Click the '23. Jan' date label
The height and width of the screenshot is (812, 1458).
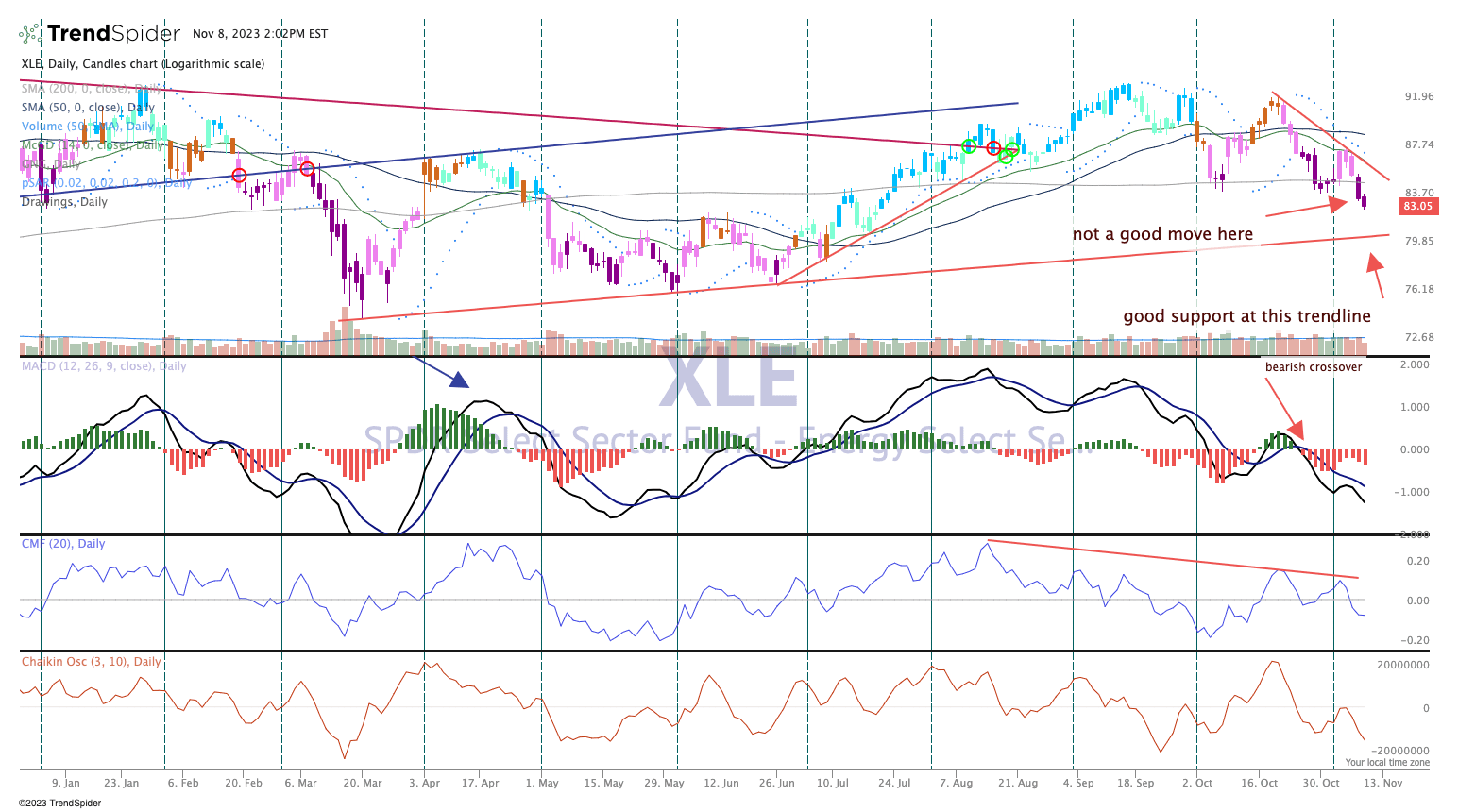(x=121, y=783)
